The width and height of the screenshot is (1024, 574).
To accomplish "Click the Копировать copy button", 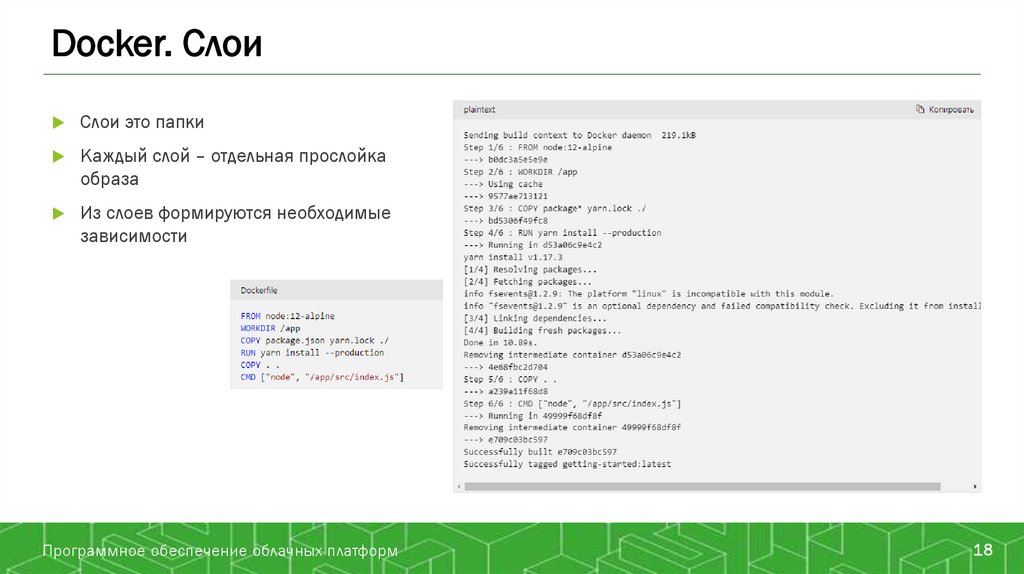I will pyautogui.click(x=944, y=110).
